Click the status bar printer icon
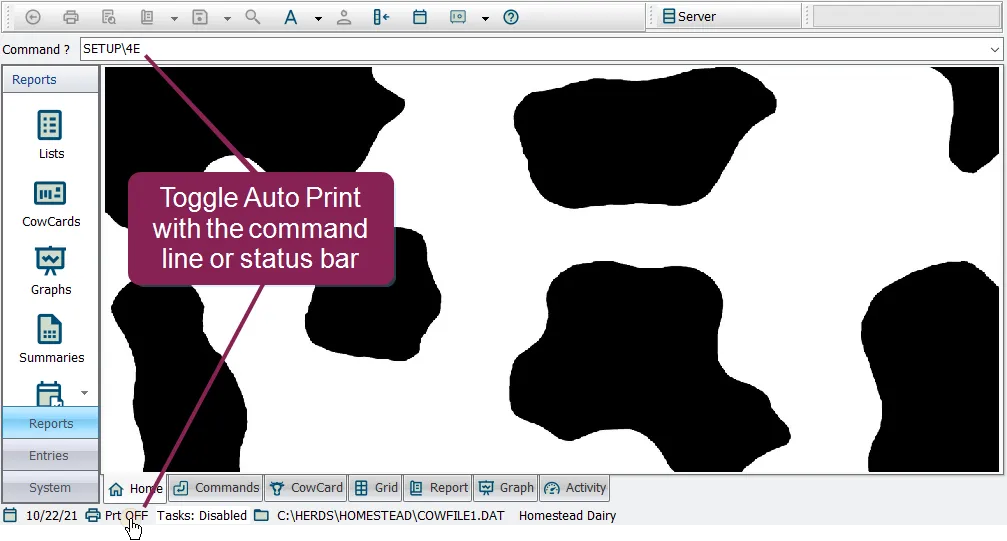 (x=93, y=515)
